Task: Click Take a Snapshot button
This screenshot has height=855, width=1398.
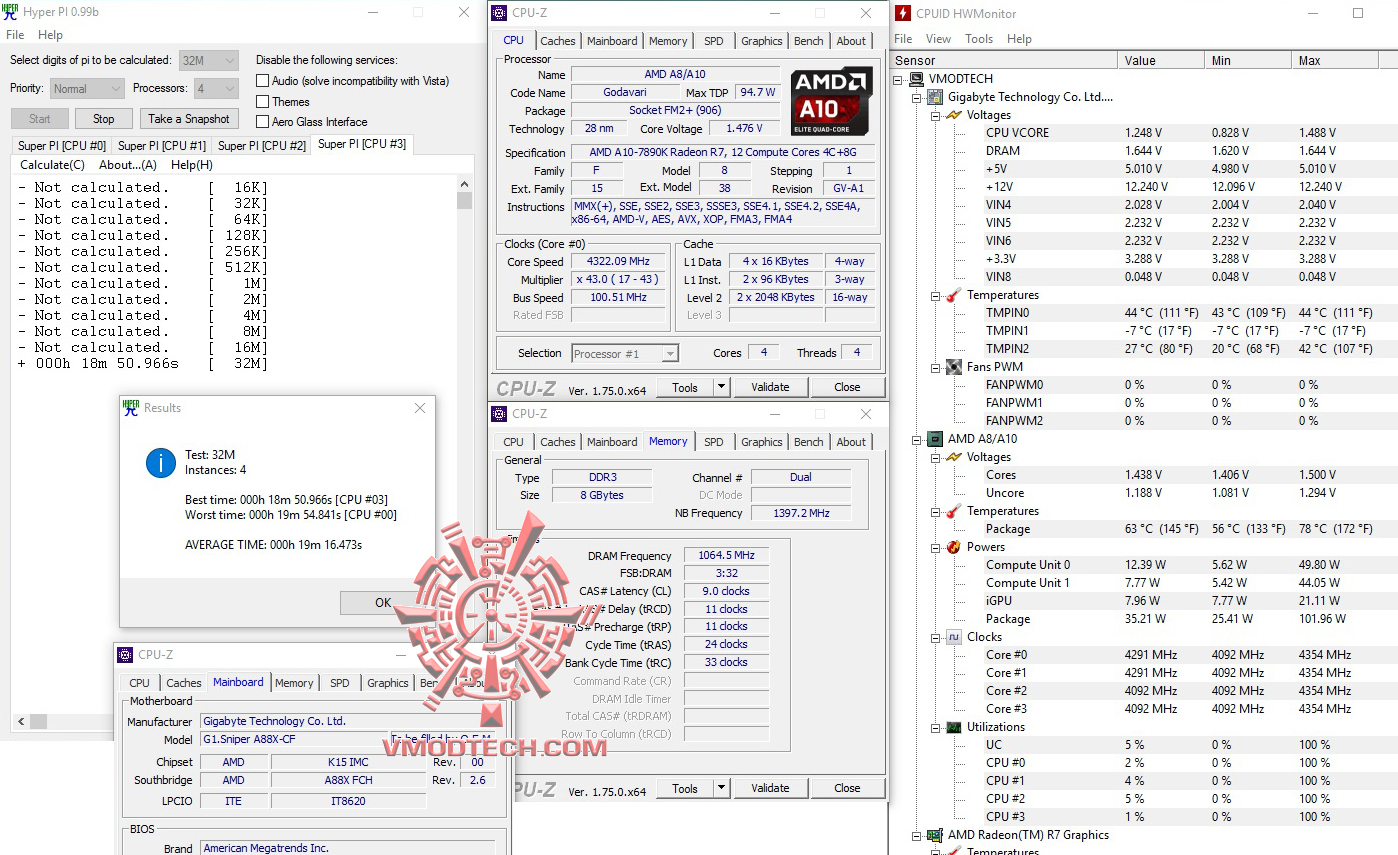Action: tap(189, 119)
